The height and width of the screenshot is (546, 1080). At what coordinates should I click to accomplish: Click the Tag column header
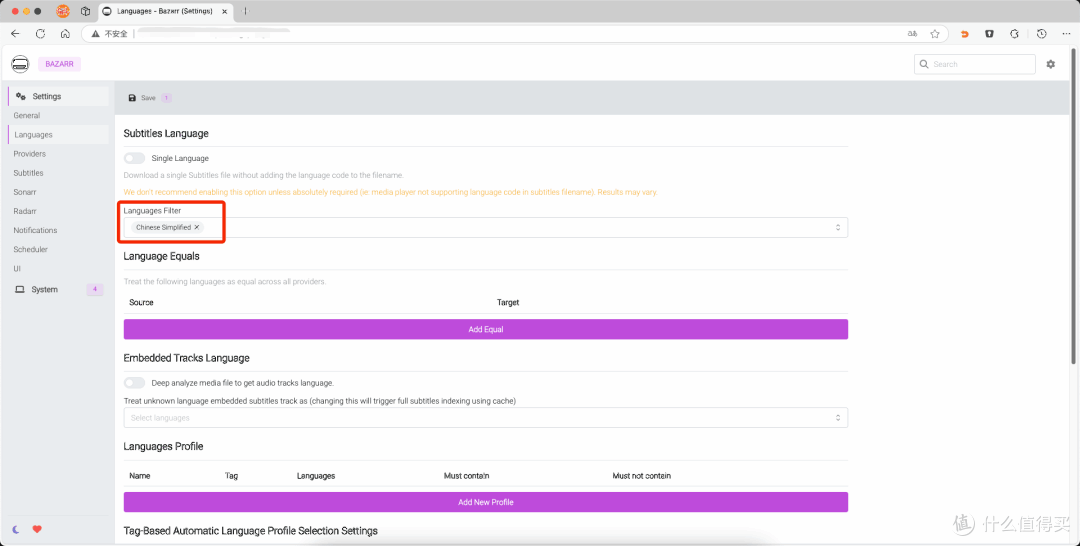(x=231, y=476)
